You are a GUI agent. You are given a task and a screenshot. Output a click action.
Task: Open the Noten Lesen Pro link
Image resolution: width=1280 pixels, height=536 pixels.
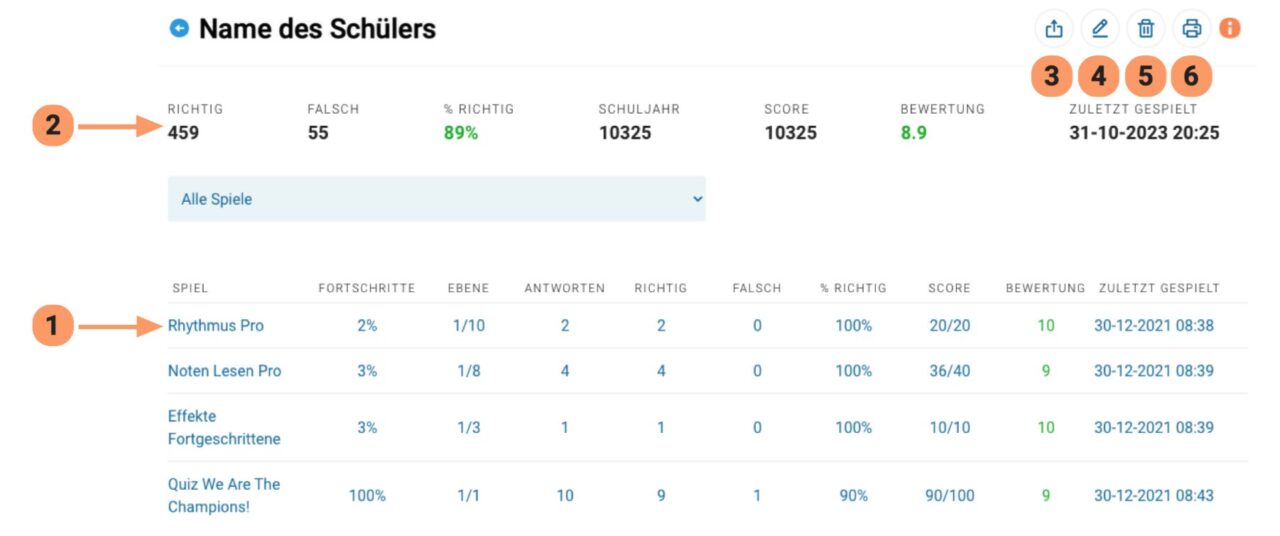[225, 371]
